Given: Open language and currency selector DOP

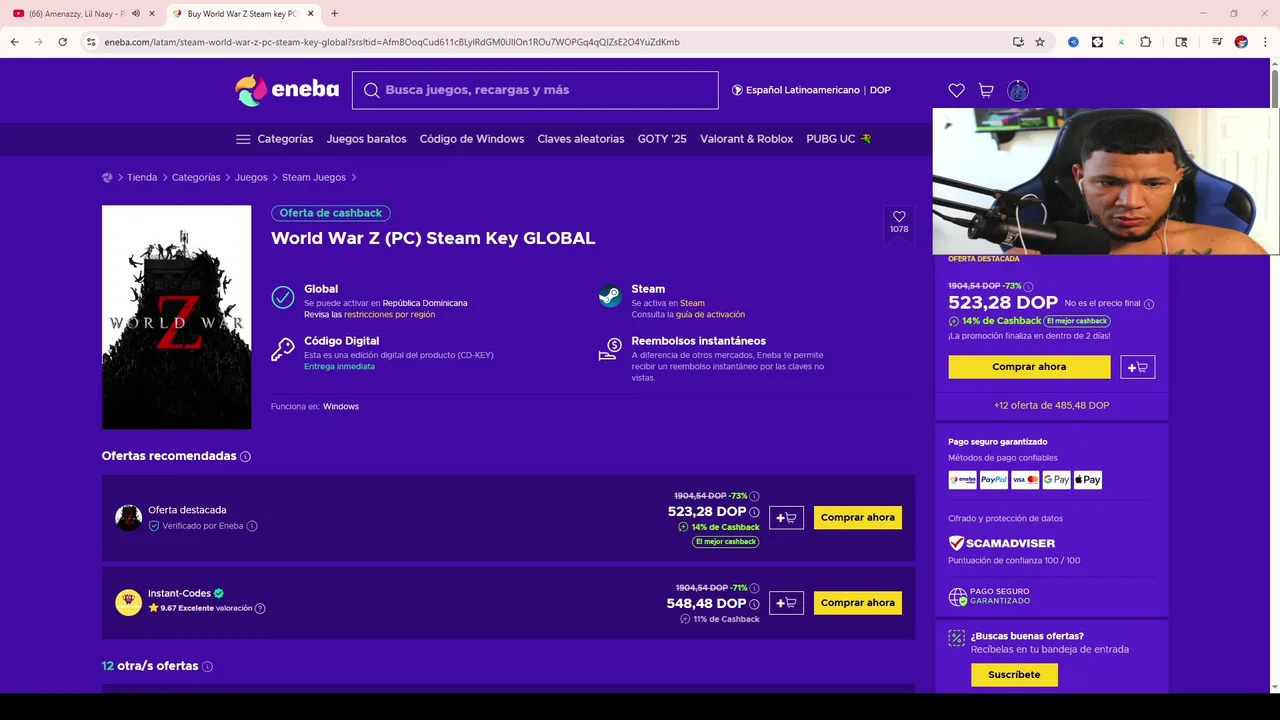Looking at the screenshot, I should [x=811, y=90].
